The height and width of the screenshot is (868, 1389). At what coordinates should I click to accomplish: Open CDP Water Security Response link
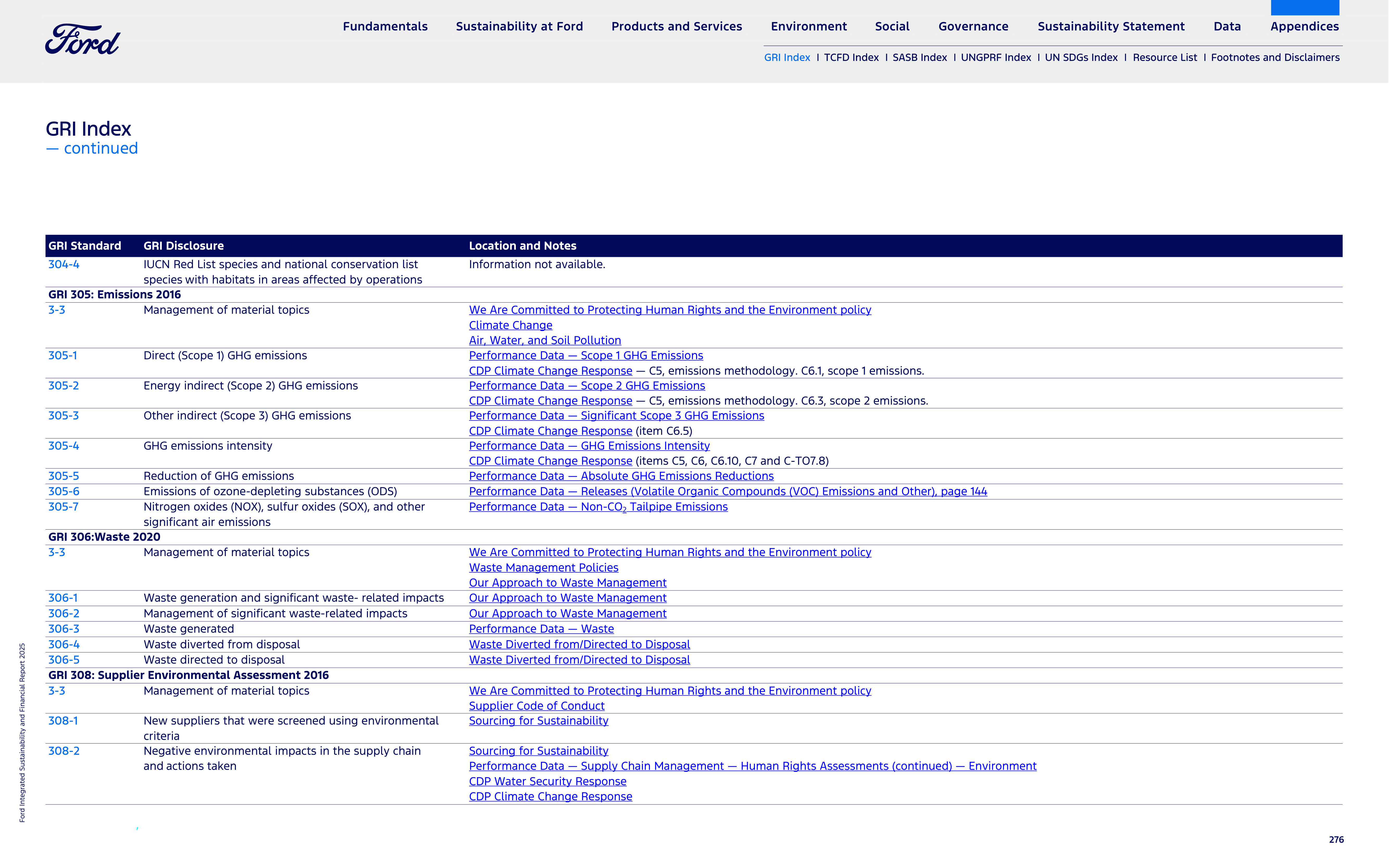548,781
